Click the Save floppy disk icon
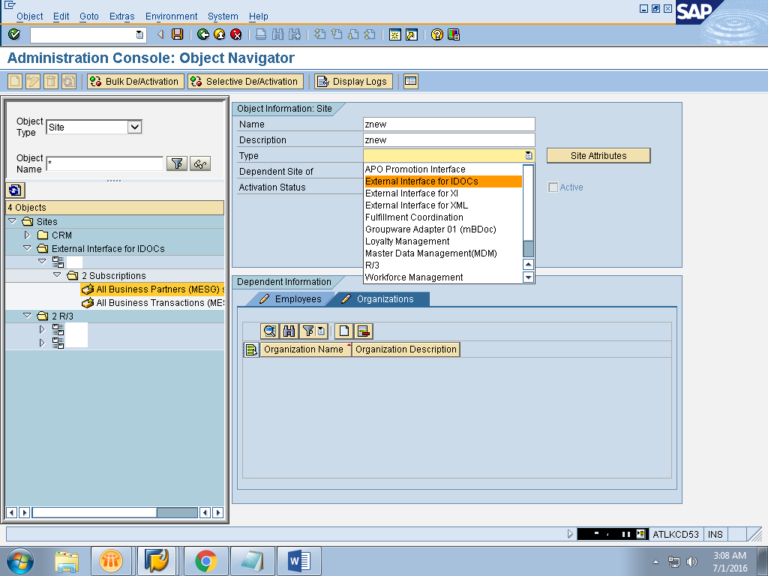This screenshot has width=768, height=576. (x=177, y=34)
